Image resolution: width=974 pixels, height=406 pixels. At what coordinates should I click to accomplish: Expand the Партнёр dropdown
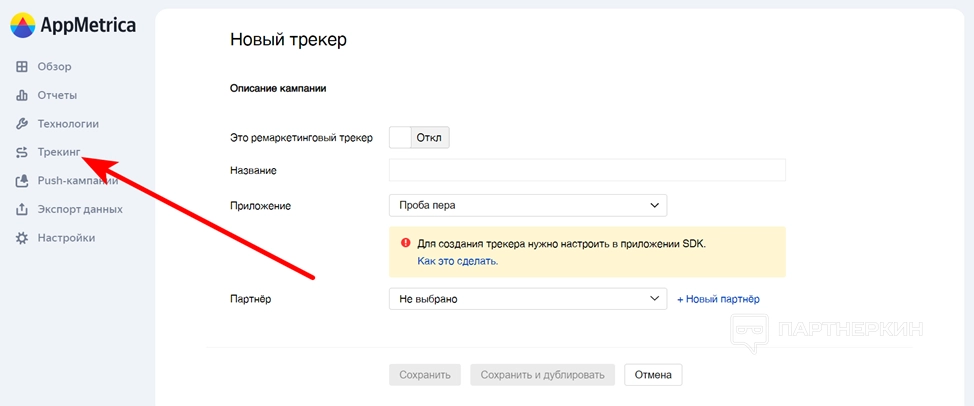527,298
